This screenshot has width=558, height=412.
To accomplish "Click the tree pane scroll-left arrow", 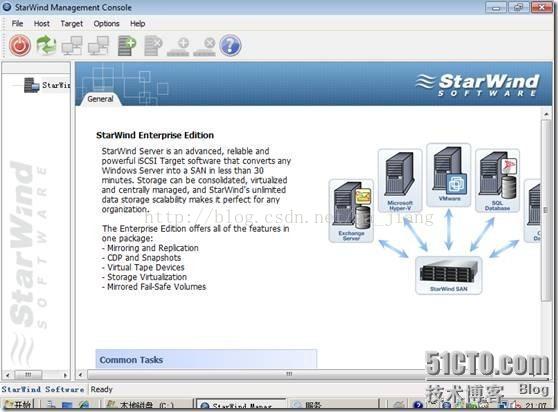I will (x=7, y=375).
